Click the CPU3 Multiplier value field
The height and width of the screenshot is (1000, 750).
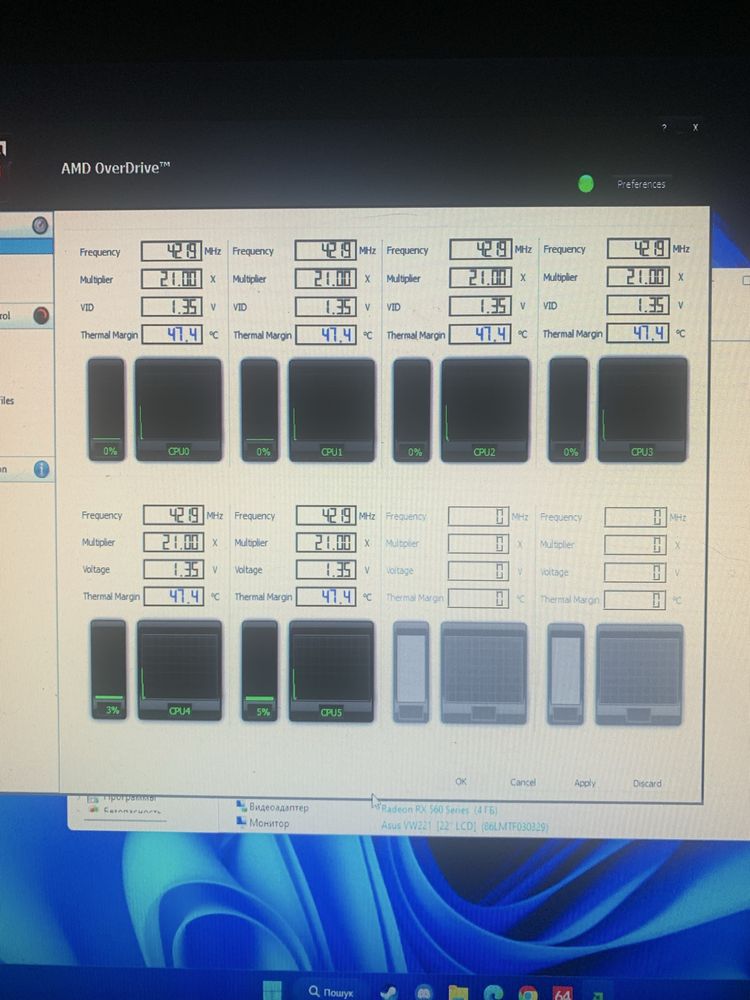coord(638,277)
